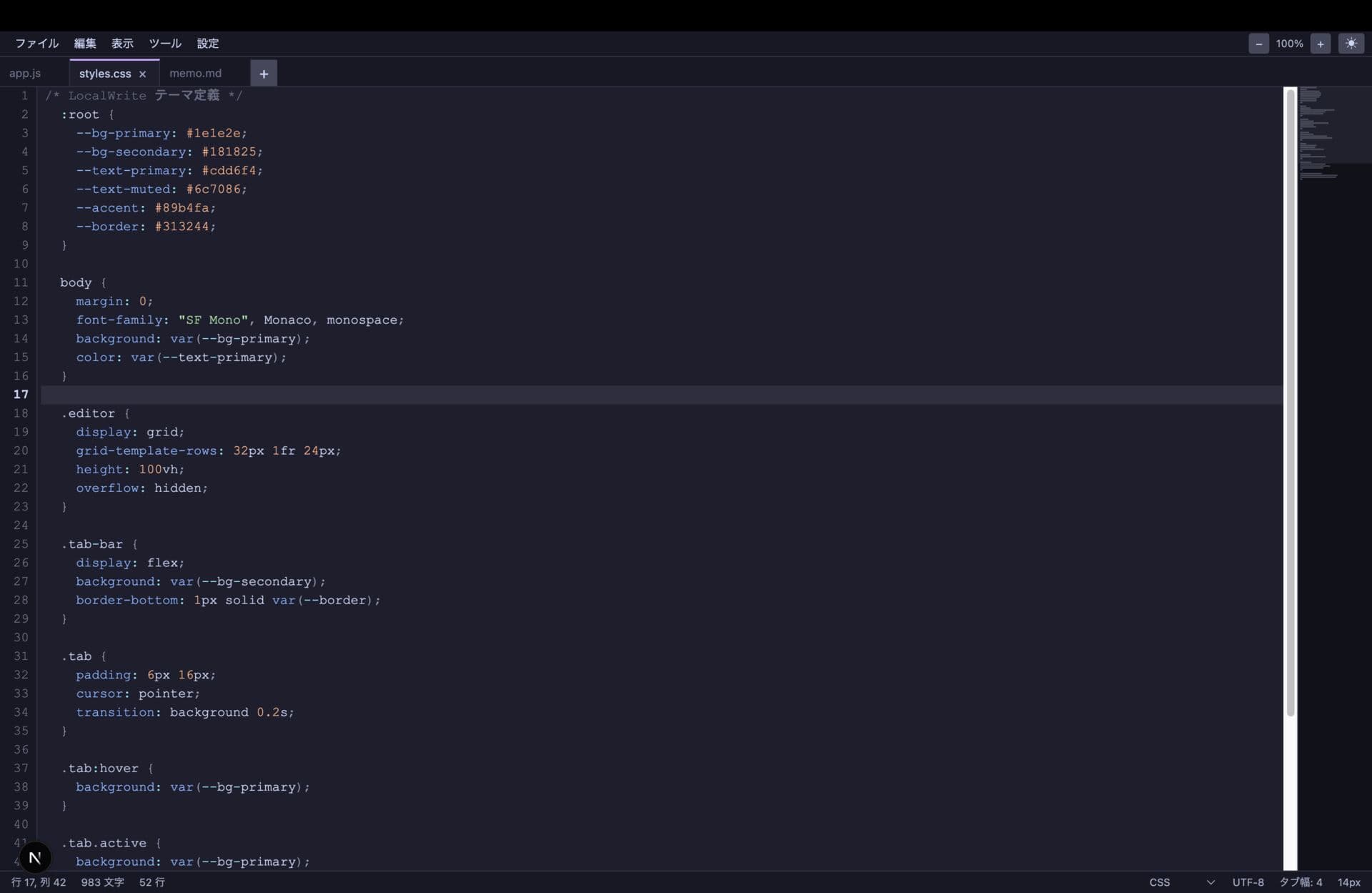Viewport: 1372px width, 893px height.
Task: Open the ツール menu
Action: coord(165,44)
